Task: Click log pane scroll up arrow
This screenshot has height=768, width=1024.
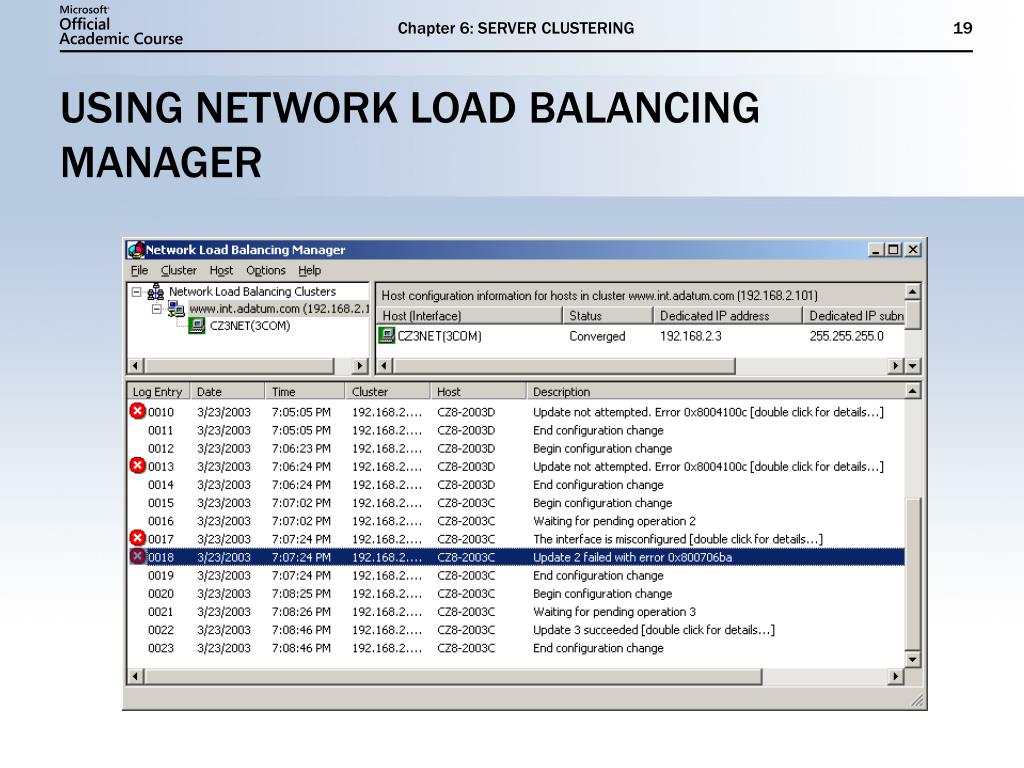Action: click(913, 391)
